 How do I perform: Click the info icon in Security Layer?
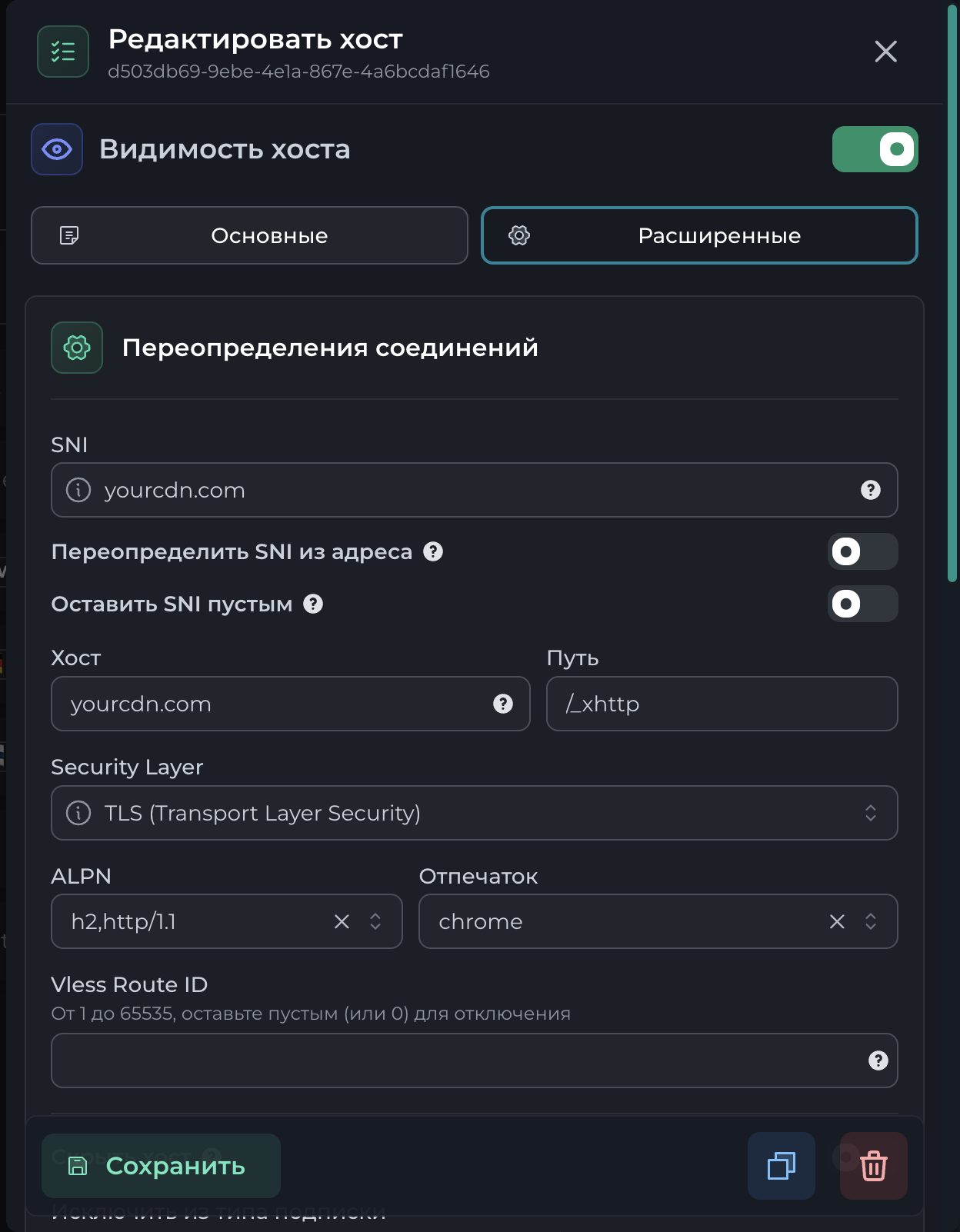pyautogui.click(x=78, y=813)
